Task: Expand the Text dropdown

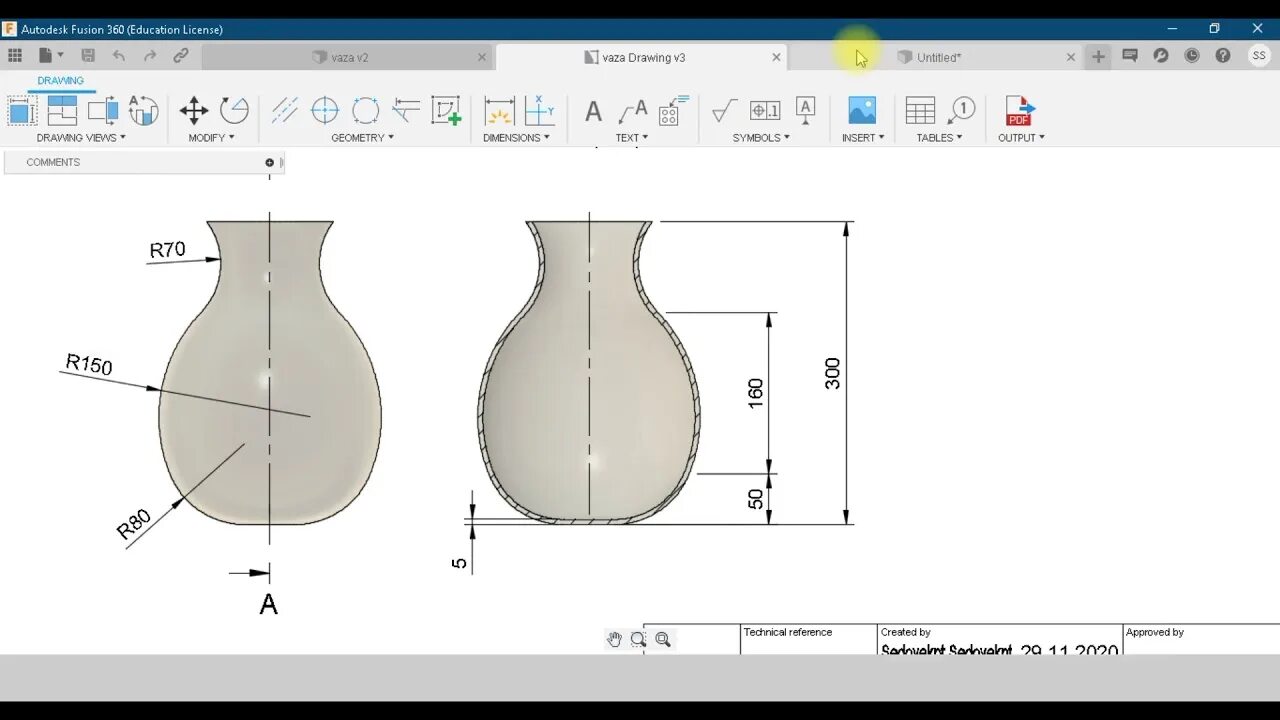Action: (x=632, y=138)
